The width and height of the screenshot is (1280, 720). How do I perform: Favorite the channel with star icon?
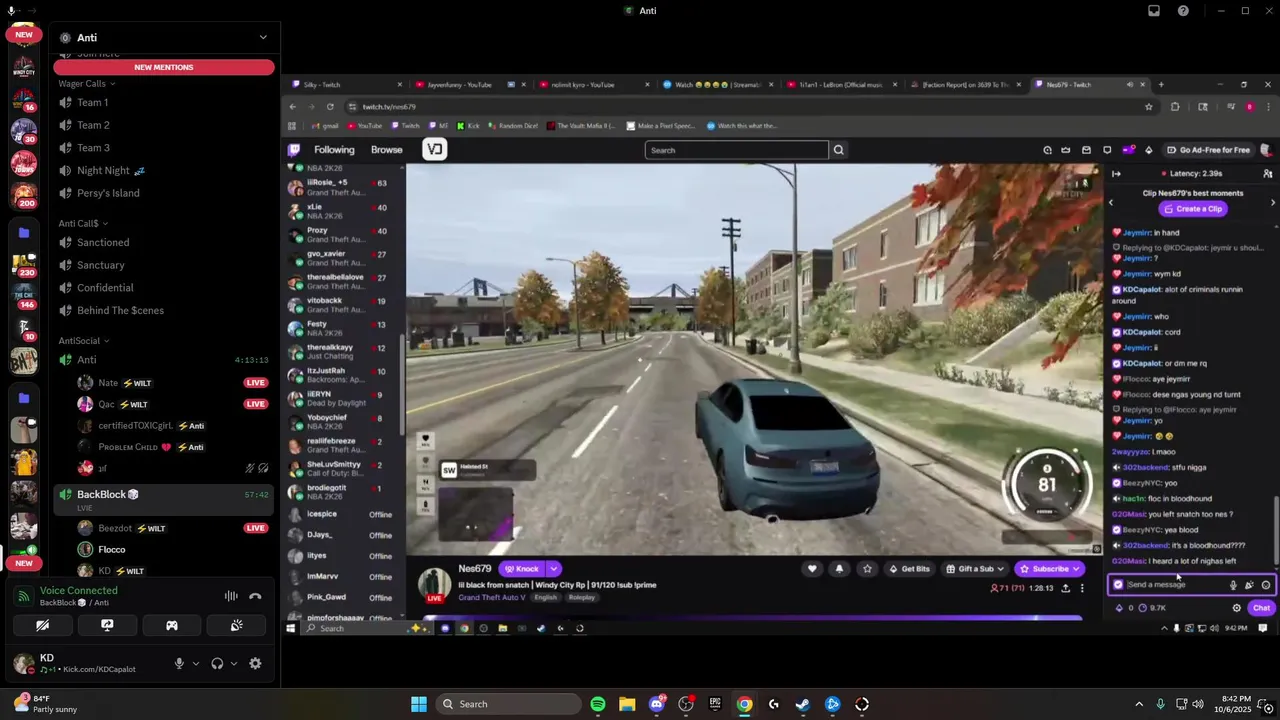(867, 569)
